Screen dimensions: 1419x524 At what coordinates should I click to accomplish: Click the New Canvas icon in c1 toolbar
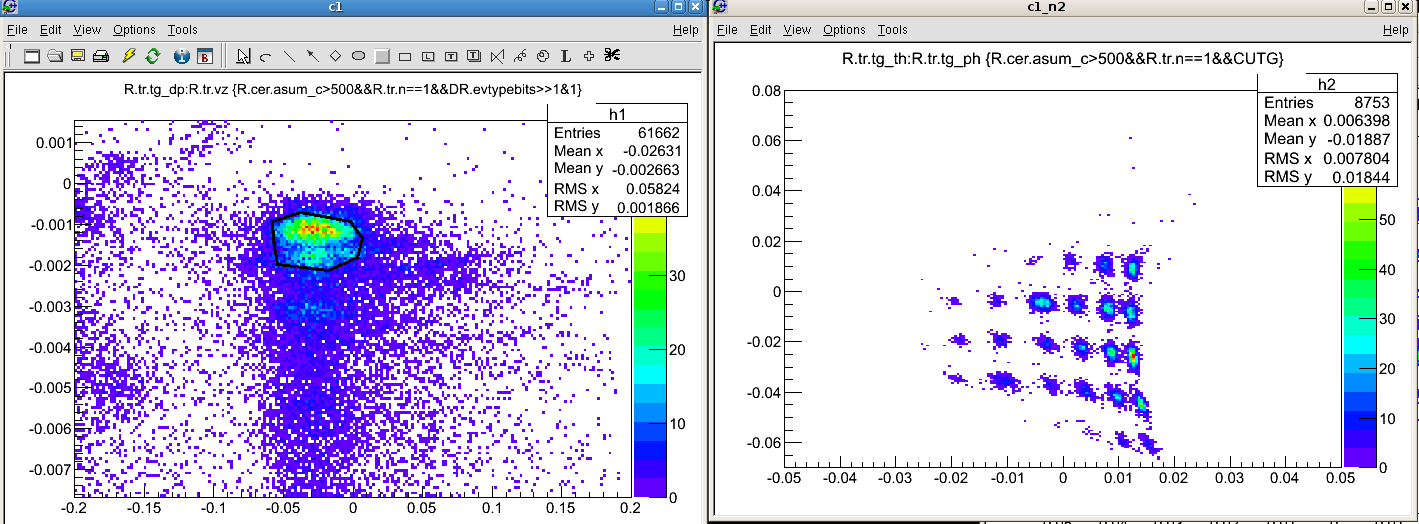click(32, 56)
